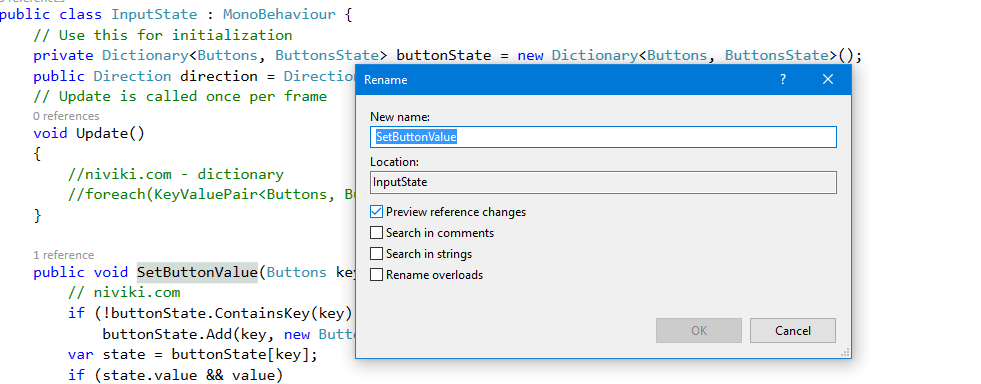Click the highlighted SetButtonValue method name
Screen dimensions: 981x384
tap(197, 273)
